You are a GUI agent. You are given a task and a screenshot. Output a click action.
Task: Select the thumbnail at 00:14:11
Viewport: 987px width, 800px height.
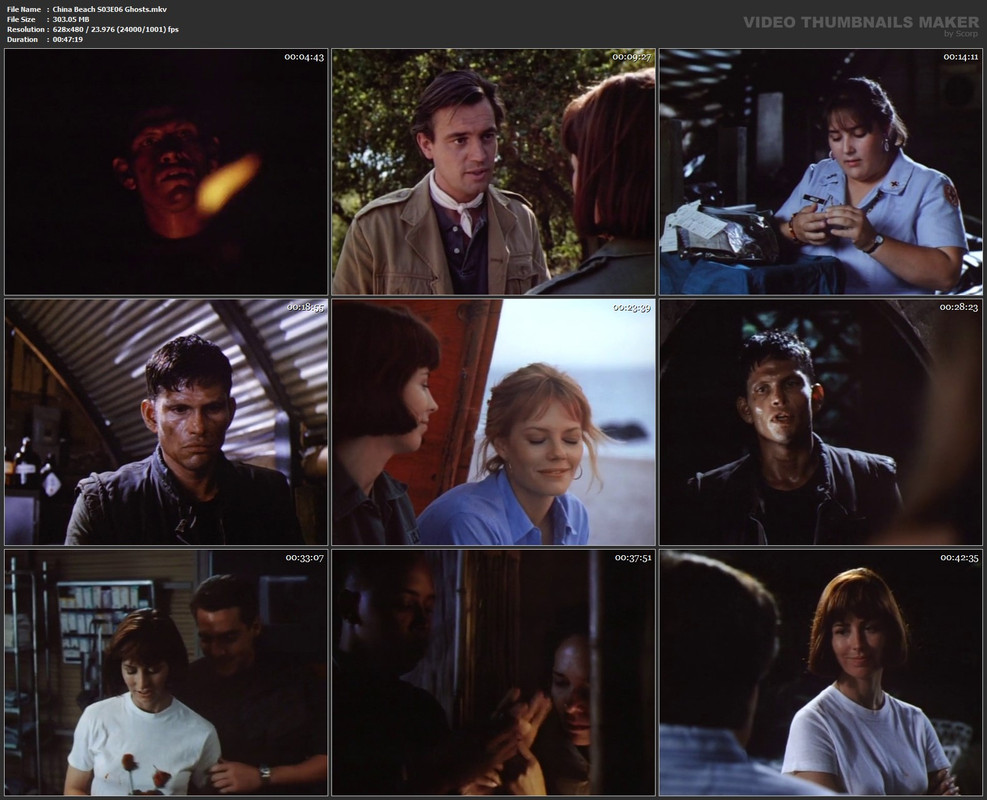click(821, 172)
